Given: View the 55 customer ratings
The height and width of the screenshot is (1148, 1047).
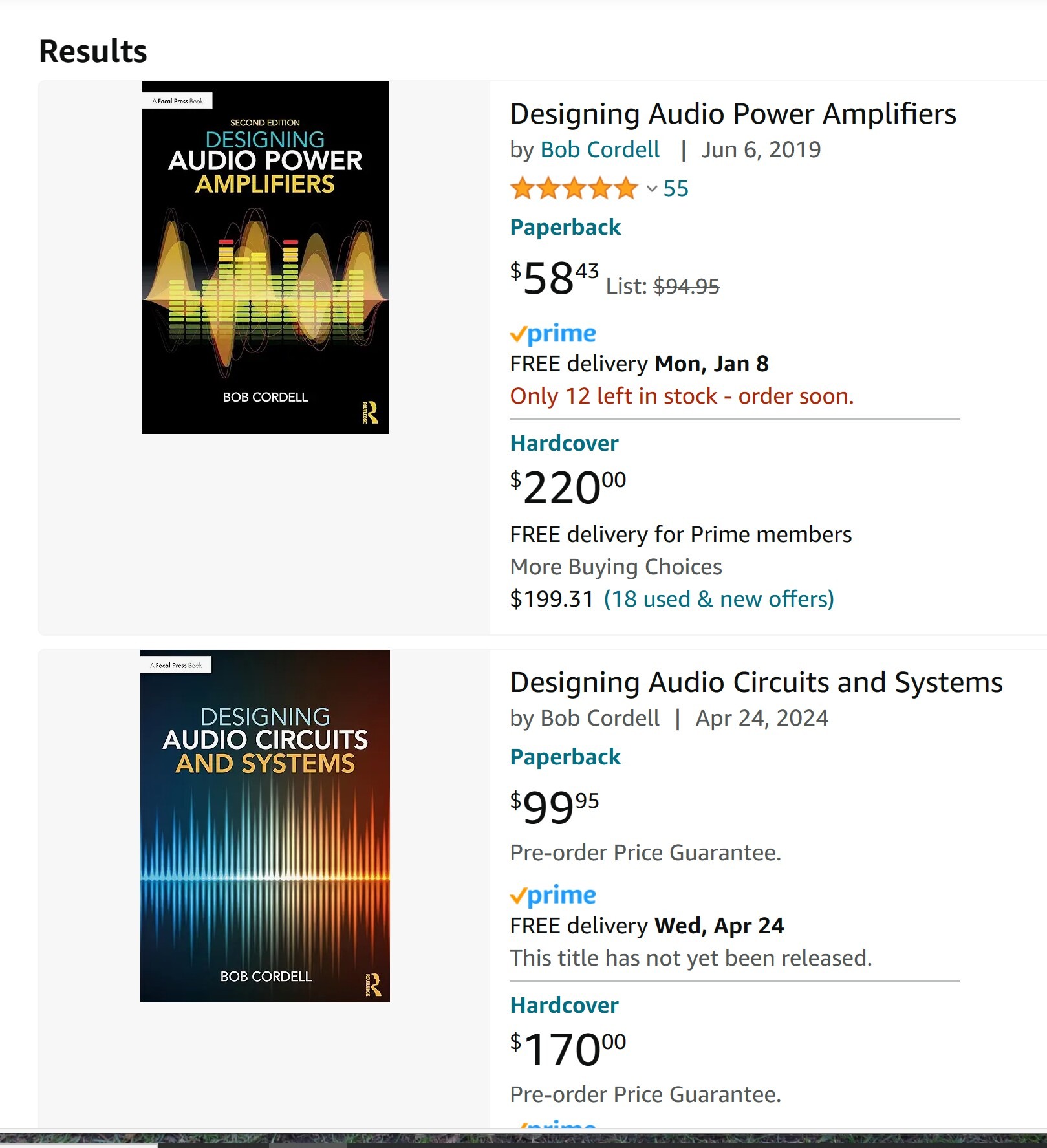Looking at the screenshot, I should click(676, 189).
